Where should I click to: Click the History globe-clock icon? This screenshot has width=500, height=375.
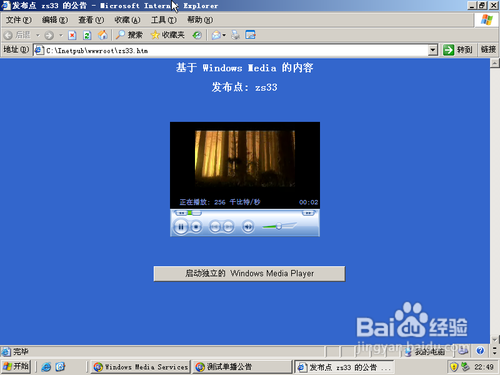pos(197,35)
